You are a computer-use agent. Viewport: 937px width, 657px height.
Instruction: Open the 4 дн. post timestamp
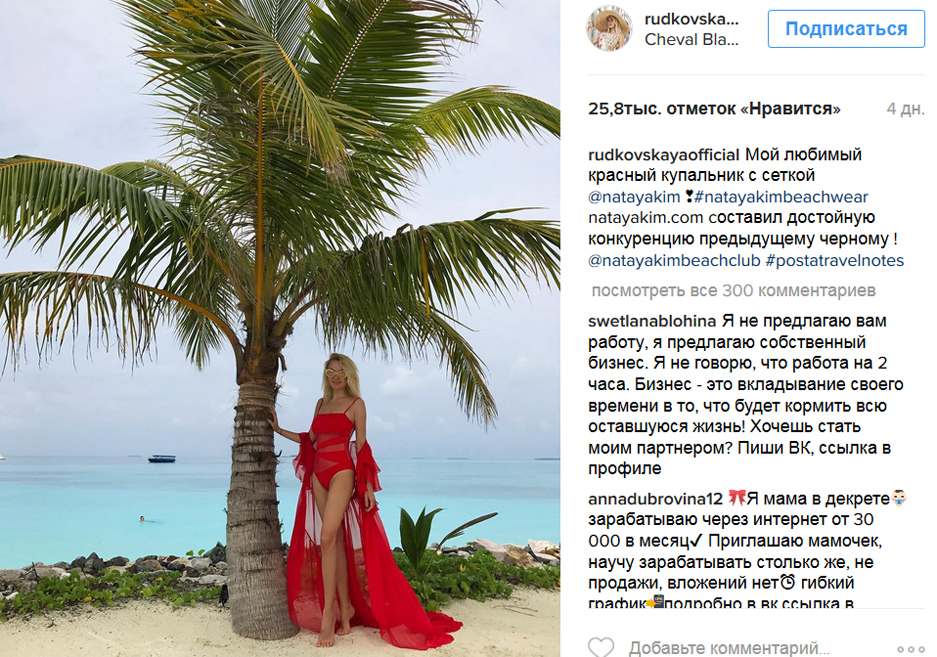(x=905, y=109)
